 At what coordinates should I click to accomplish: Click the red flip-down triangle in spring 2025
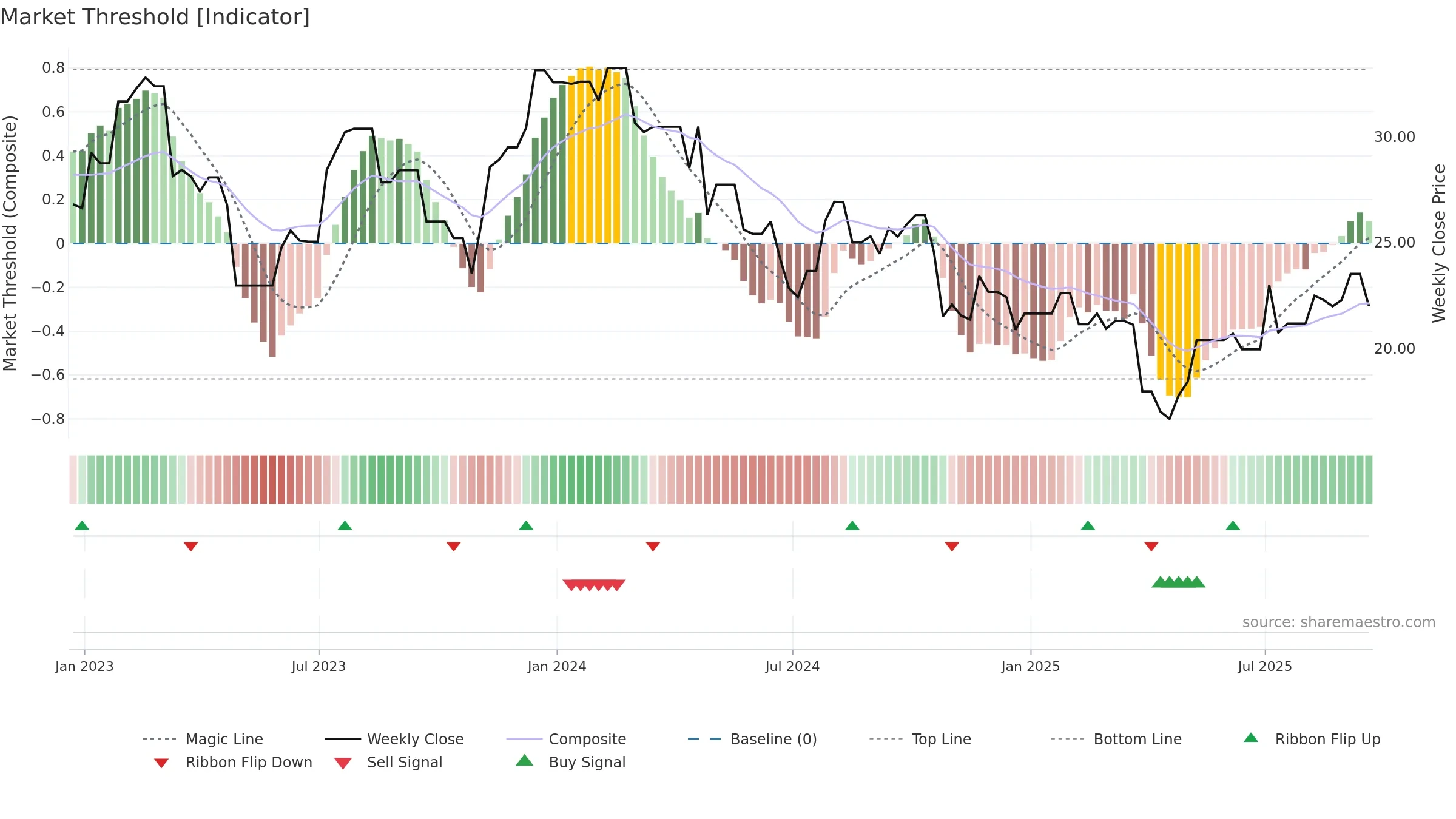(x=1151, y=547)
